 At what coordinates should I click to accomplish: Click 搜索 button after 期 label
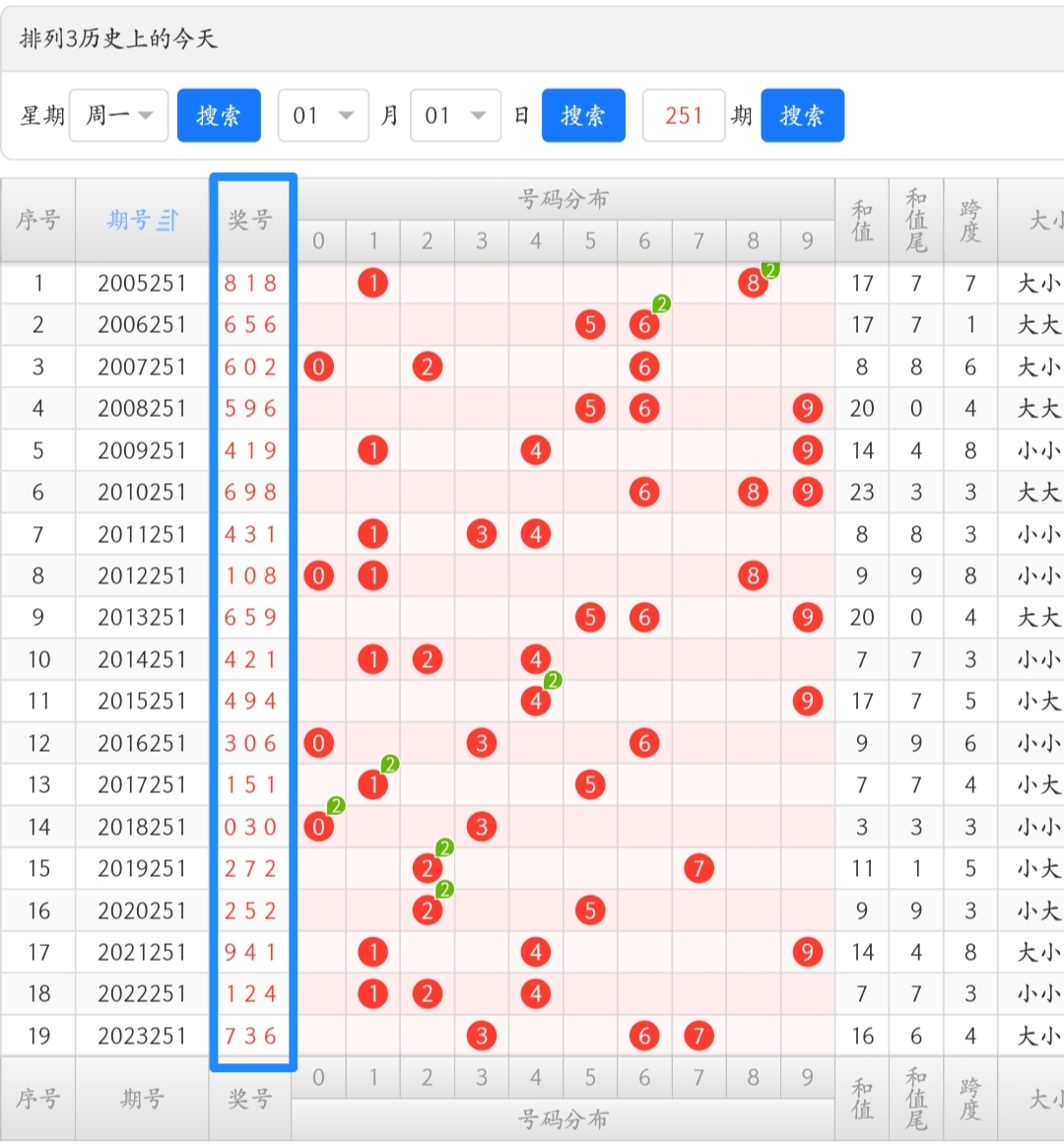802,115
